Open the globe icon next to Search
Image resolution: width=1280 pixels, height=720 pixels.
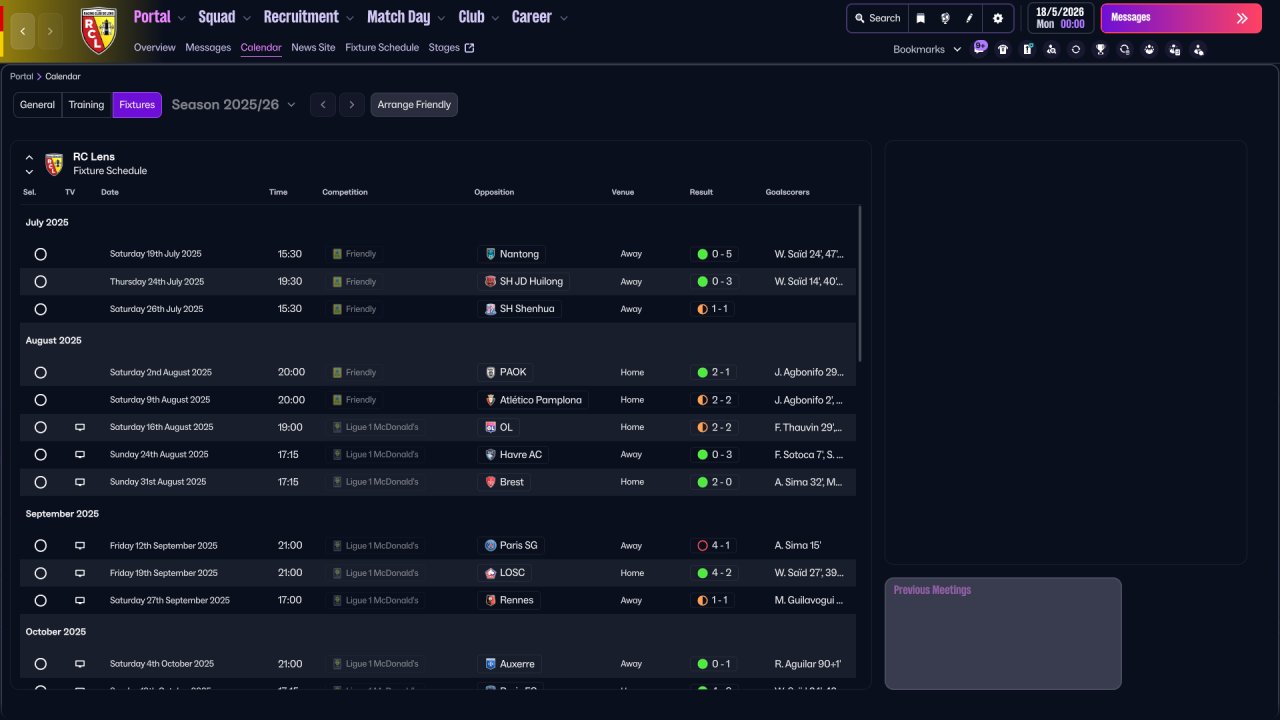coord(945,18)
